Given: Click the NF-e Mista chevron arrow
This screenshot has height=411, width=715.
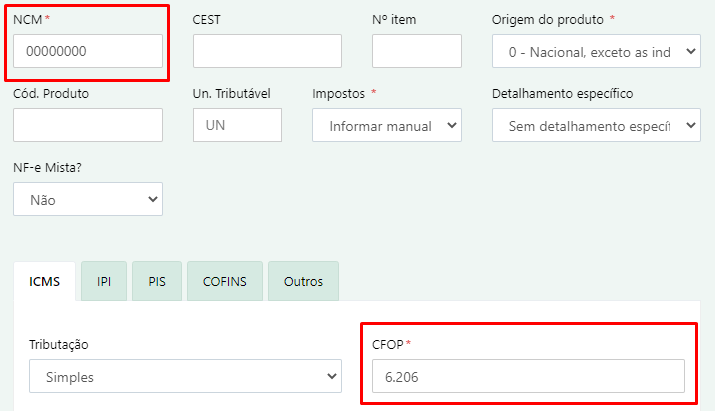Looking at the screenshot, I should pyautogui.click(x=153, y=199).
